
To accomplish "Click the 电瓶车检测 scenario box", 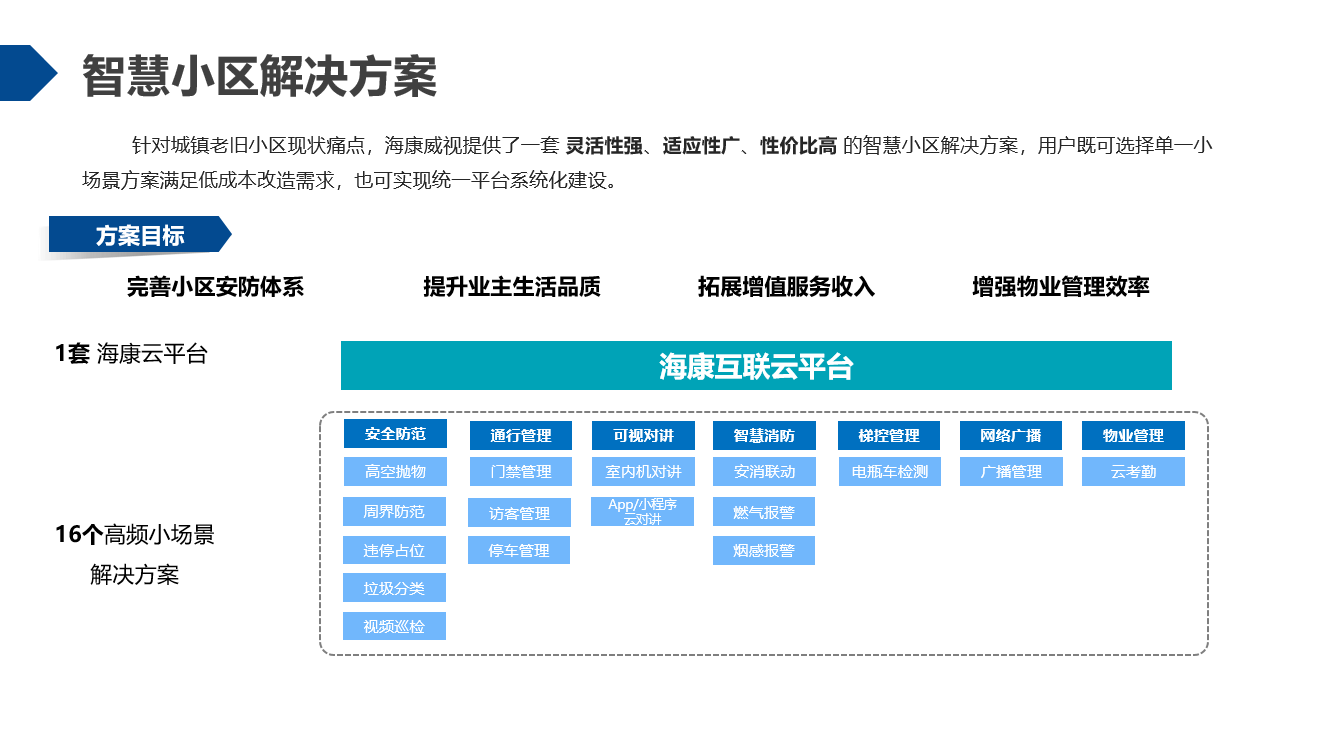I will coord(889,471).
